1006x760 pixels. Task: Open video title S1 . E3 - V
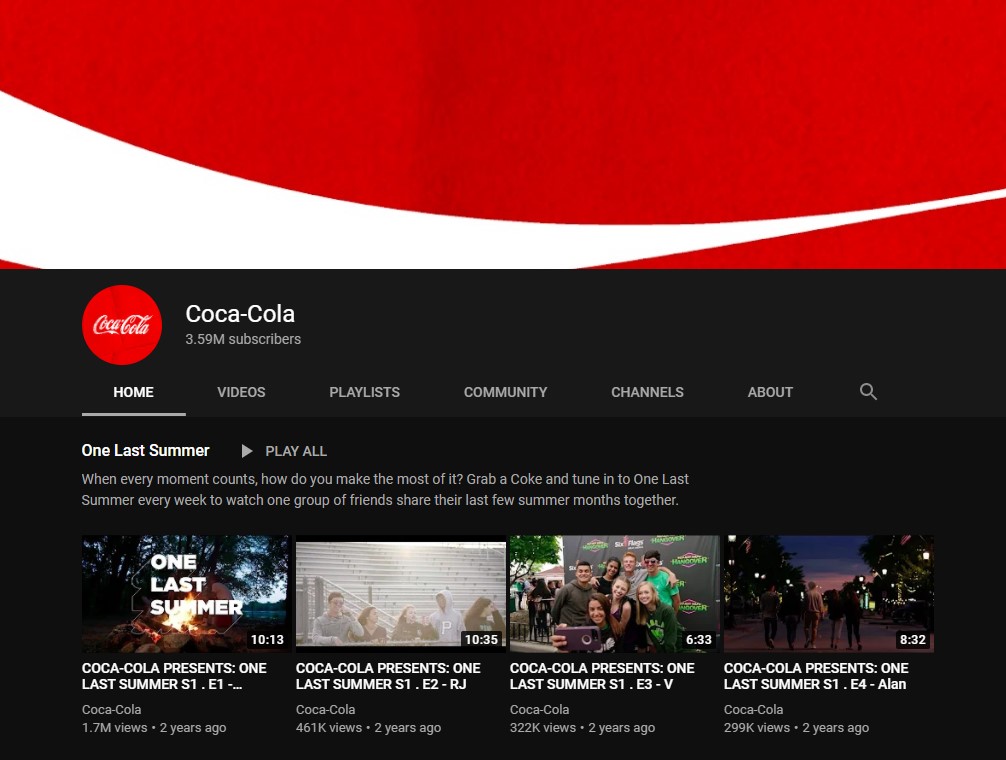pos(602,676)
